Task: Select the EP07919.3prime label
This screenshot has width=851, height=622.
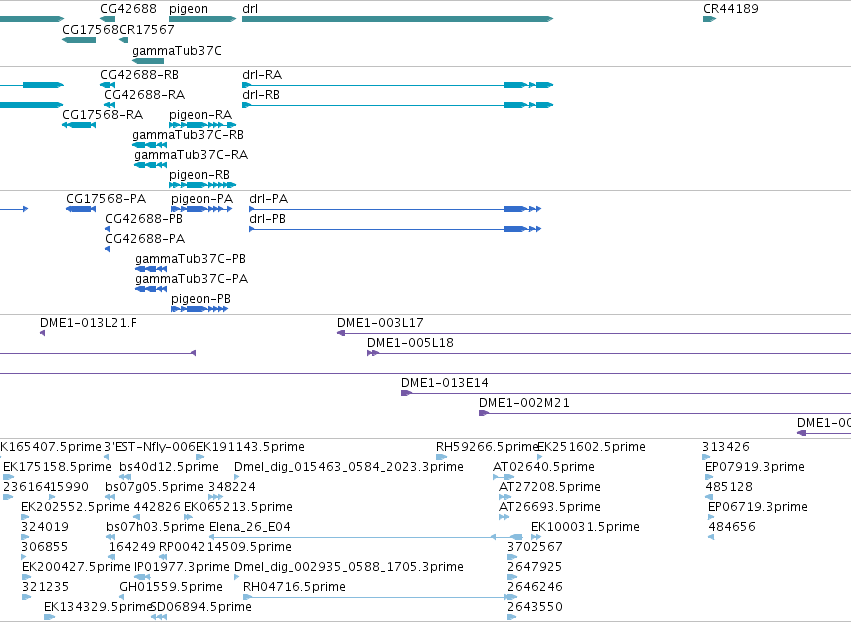Action: pyautogui.click(x=755, y=467)
